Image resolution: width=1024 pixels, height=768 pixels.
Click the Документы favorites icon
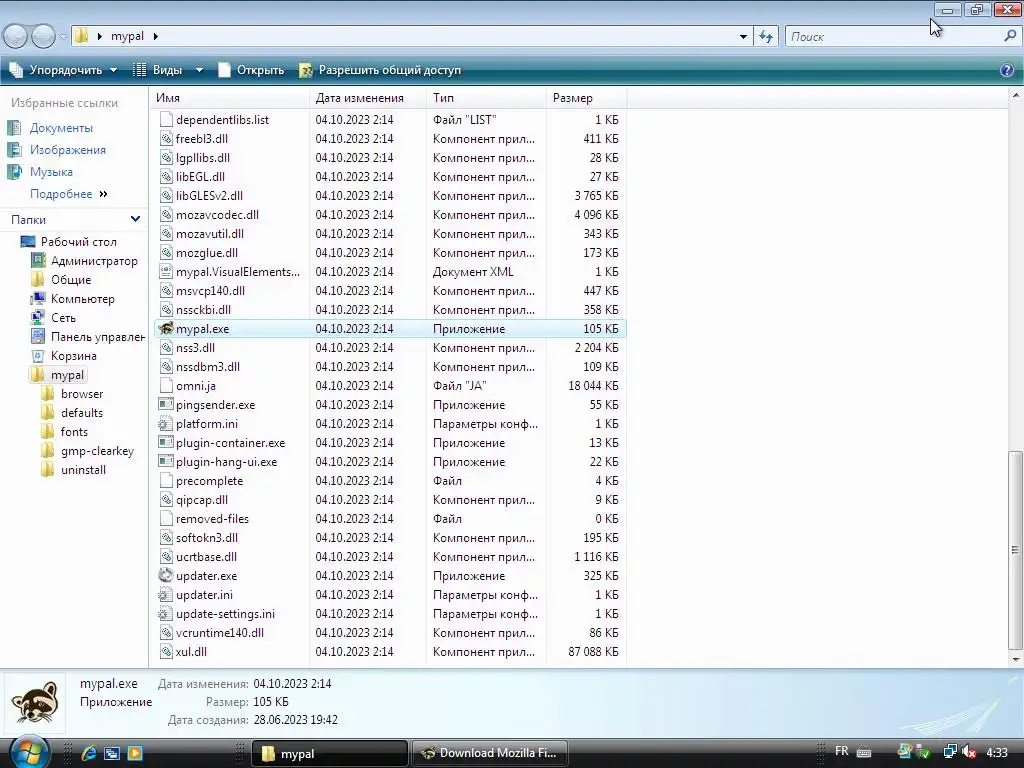click(14, 128)
